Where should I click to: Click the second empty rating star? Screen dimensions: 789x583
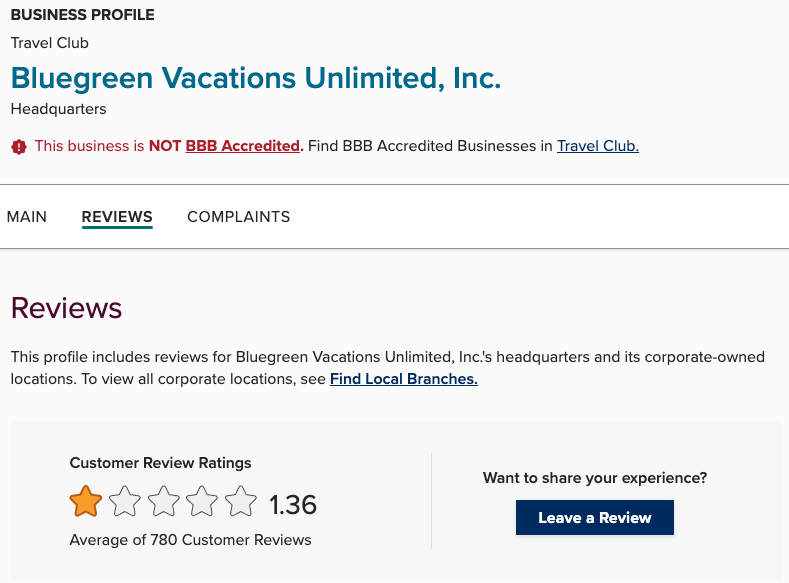pyautogui.click(x=125, y=501)
